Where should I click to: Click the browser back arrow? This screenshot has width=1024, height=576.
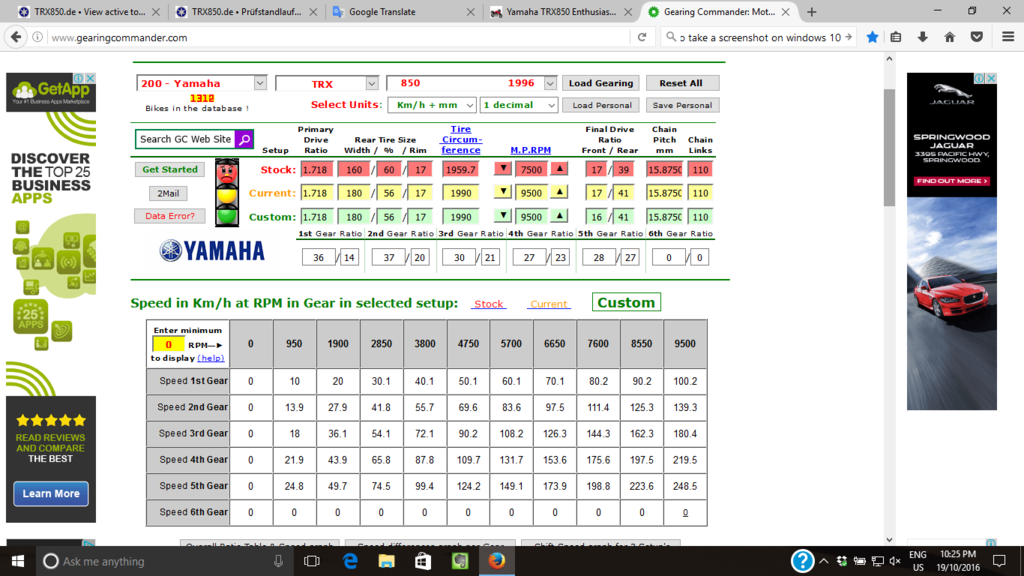pos(15,37)
